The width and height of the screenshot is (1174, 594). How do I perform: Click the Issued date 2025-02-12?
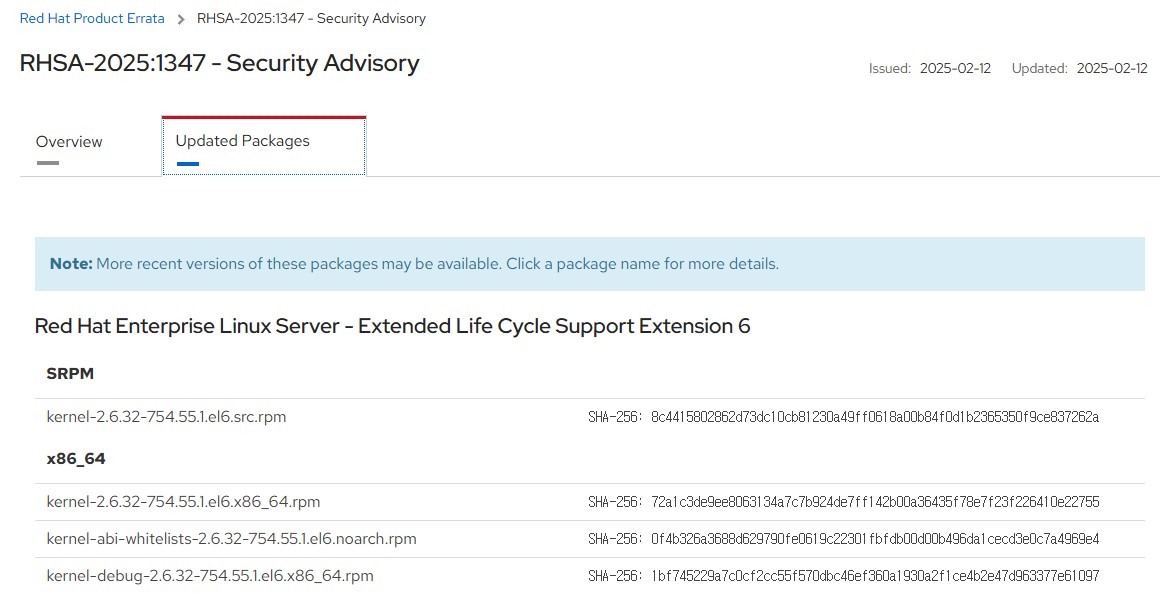pos(955,68)
